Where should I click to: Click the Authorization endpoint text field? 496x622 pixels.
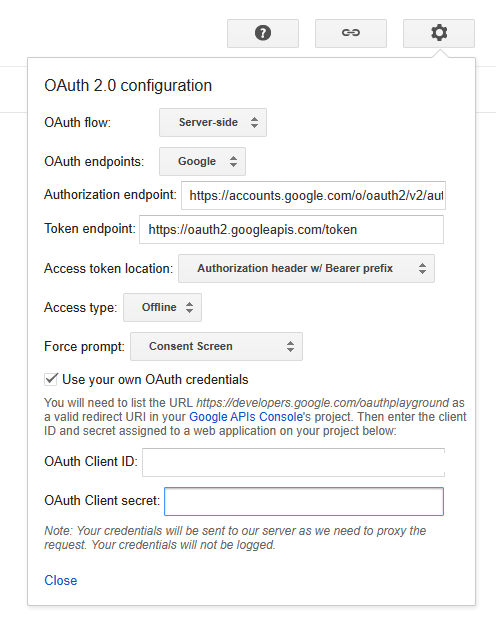click(x=313, y=196)
